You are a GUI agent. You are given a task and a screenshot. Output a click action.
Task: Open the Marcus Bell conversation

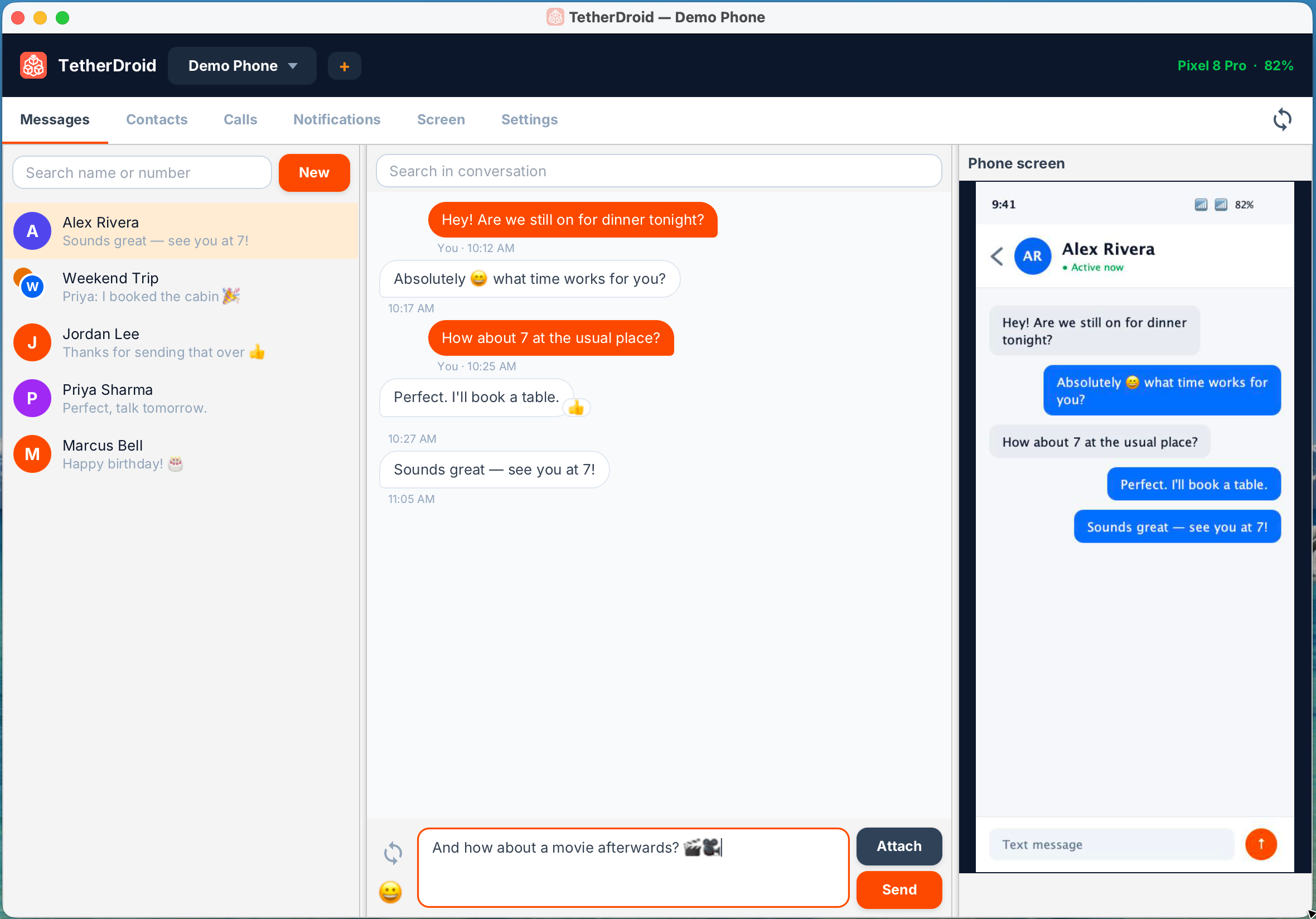pos(181,454)
